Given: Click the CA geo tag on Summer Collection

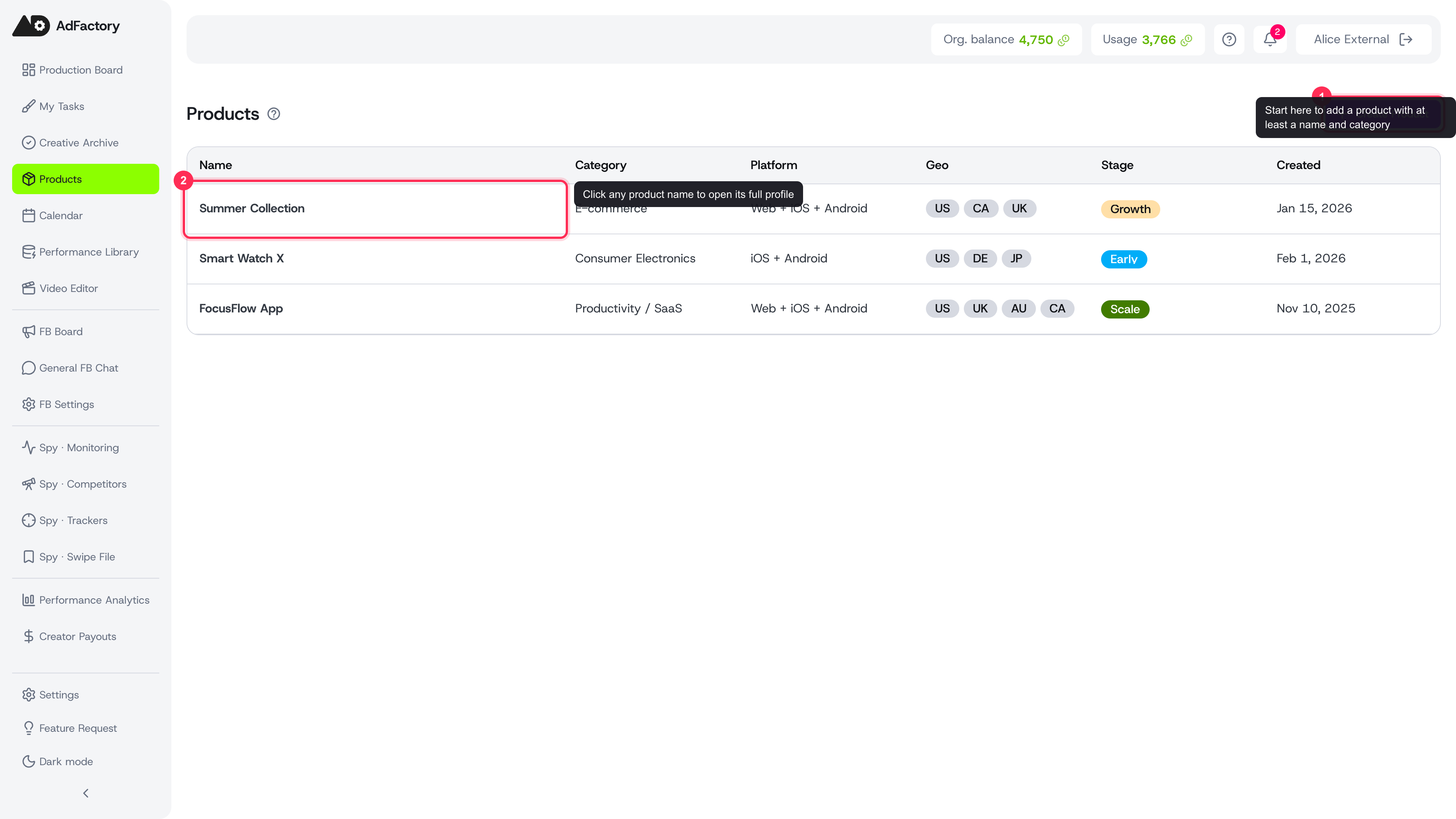Looking at the screenshot, I should (x=981, y=209).
